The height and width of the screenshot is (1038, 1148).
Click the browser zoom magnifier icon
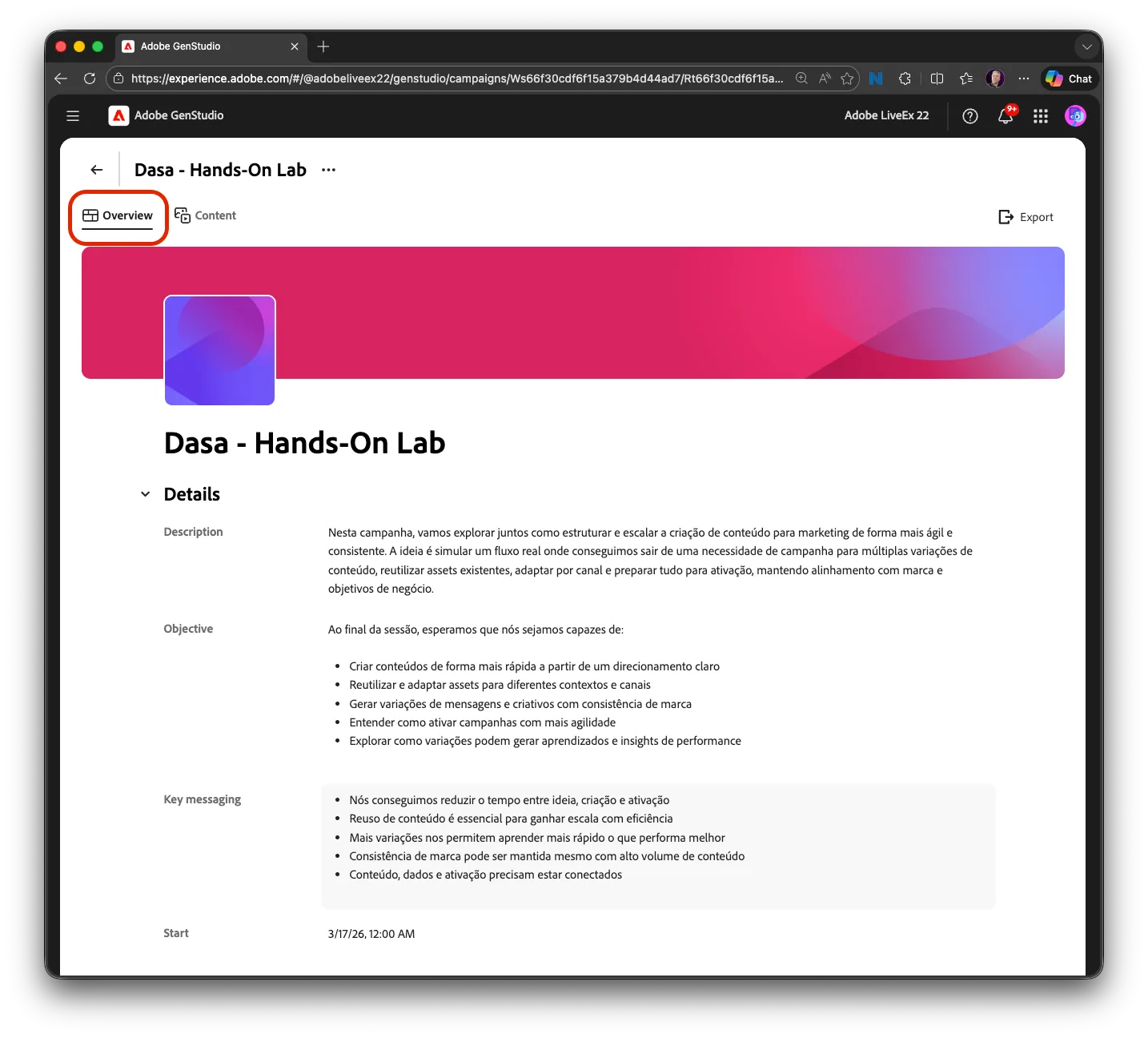click(801, 78)
